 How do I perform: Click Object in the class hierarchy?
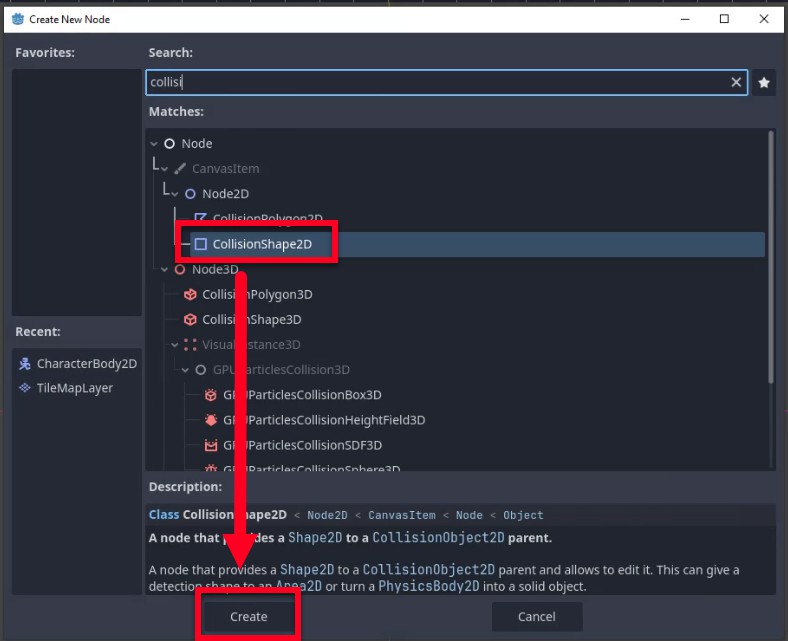pyautogui.click(x=523, y=515)
